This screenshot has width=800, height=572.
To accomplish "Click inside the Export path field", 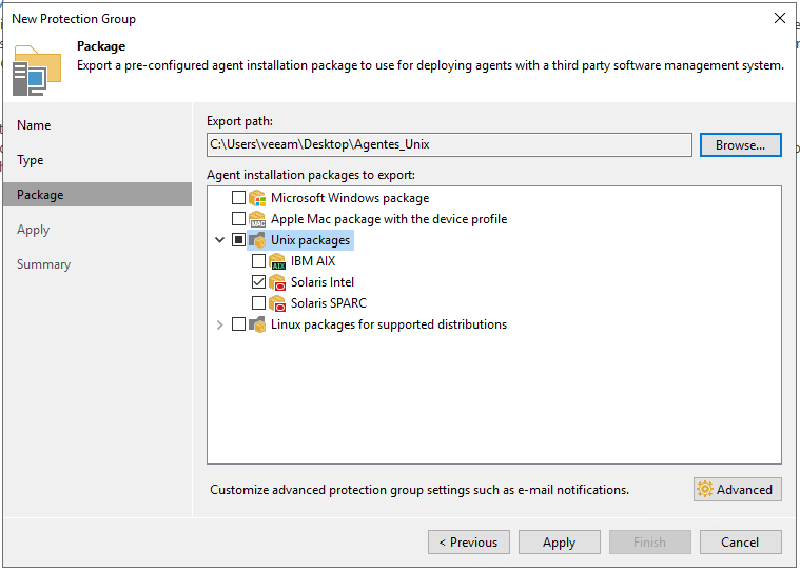I will tap(449, 145).
